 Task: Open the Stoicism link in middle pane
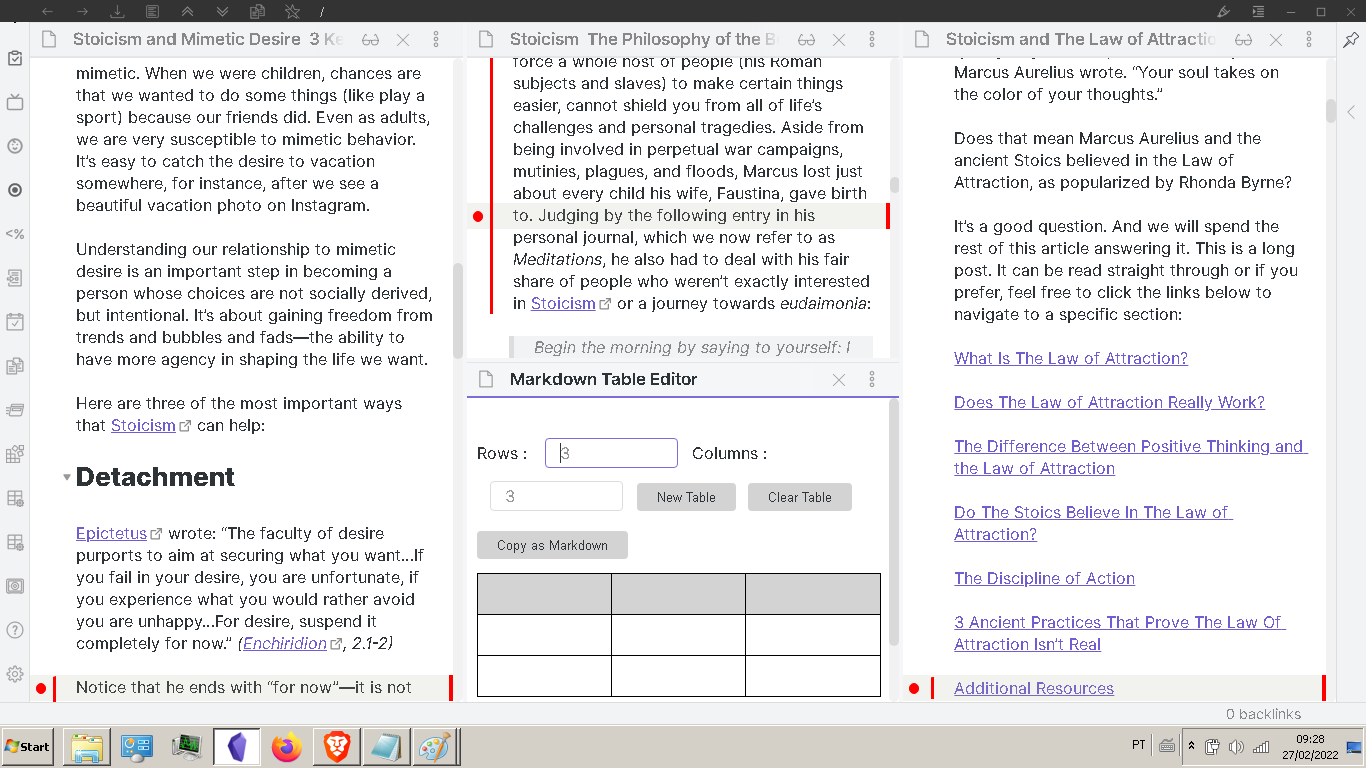[x=563, y=303]
